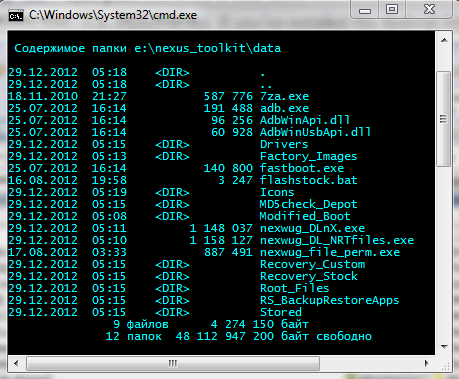459x379 pixels.
Task: Click the date 18.11.2010
Action: click(x=43, y=96)
